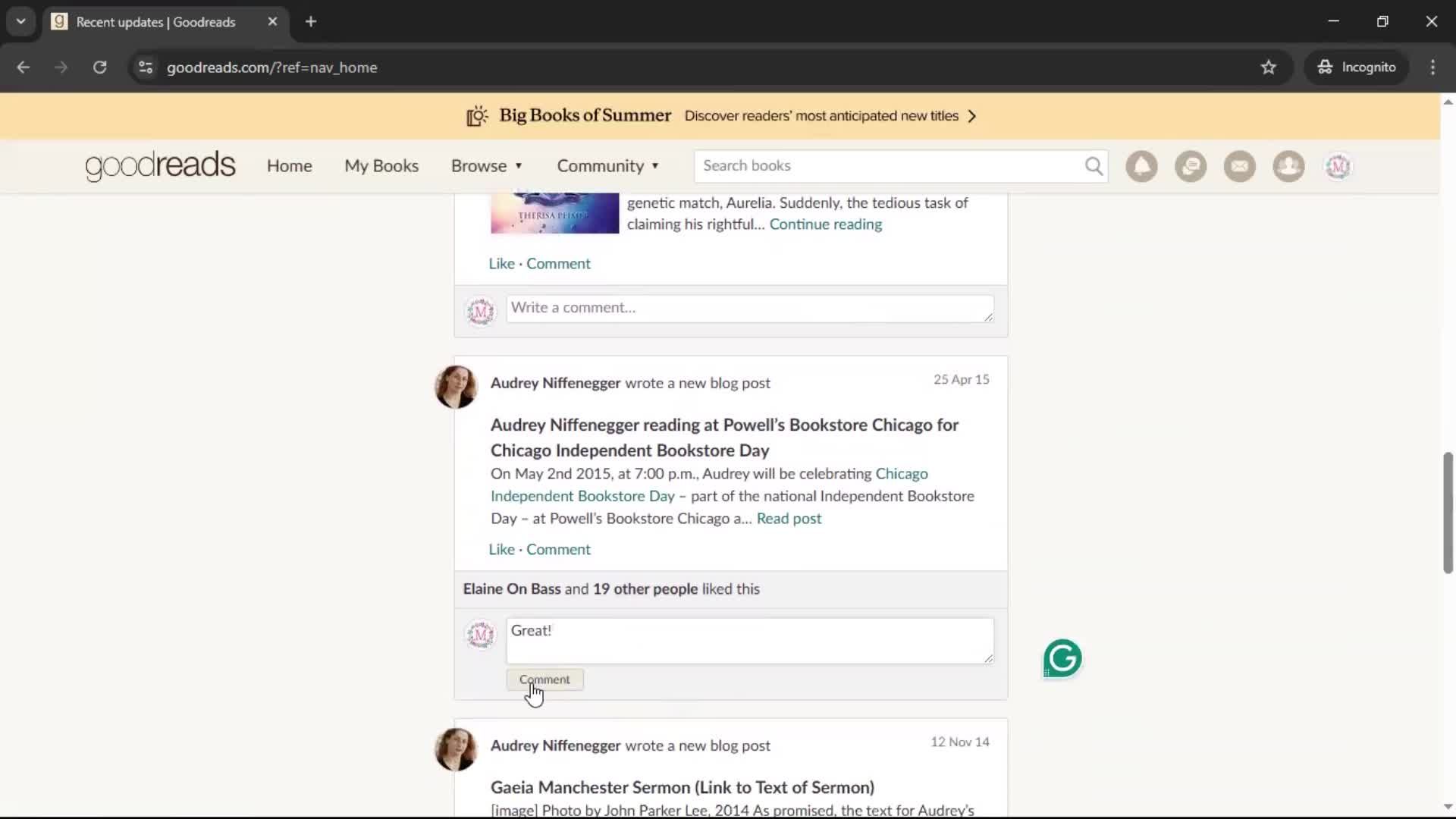Screen dimensions: 1456x819
Task: Open Audrey Niffenegger's avatar on 12 Nov post
Action: pyautogui.click(x=456, y=749)
